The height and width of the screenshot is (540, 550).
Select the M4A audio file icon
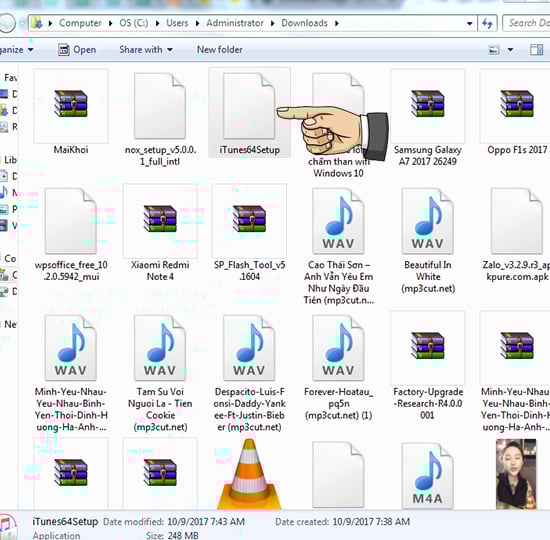click(428, 475)
